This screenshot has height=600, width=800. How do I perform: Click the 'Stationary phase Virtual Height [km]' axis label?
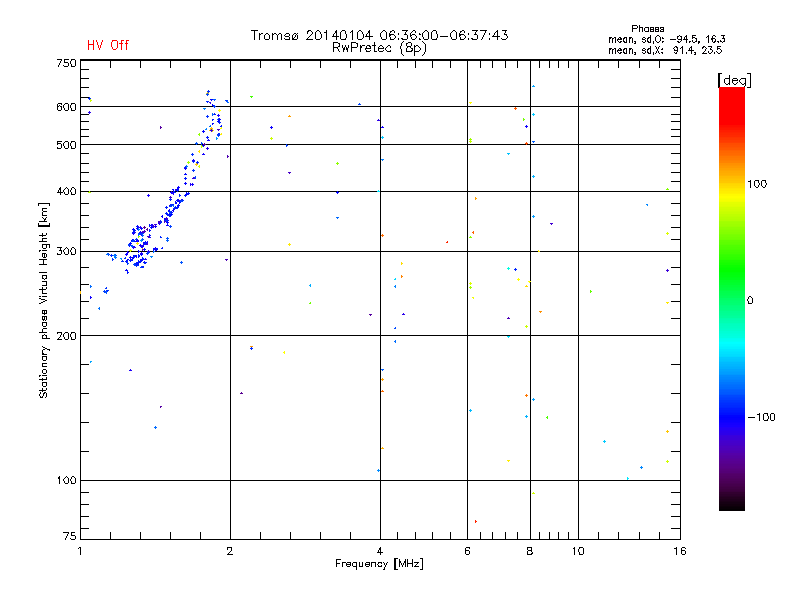(x=44, y=301)
